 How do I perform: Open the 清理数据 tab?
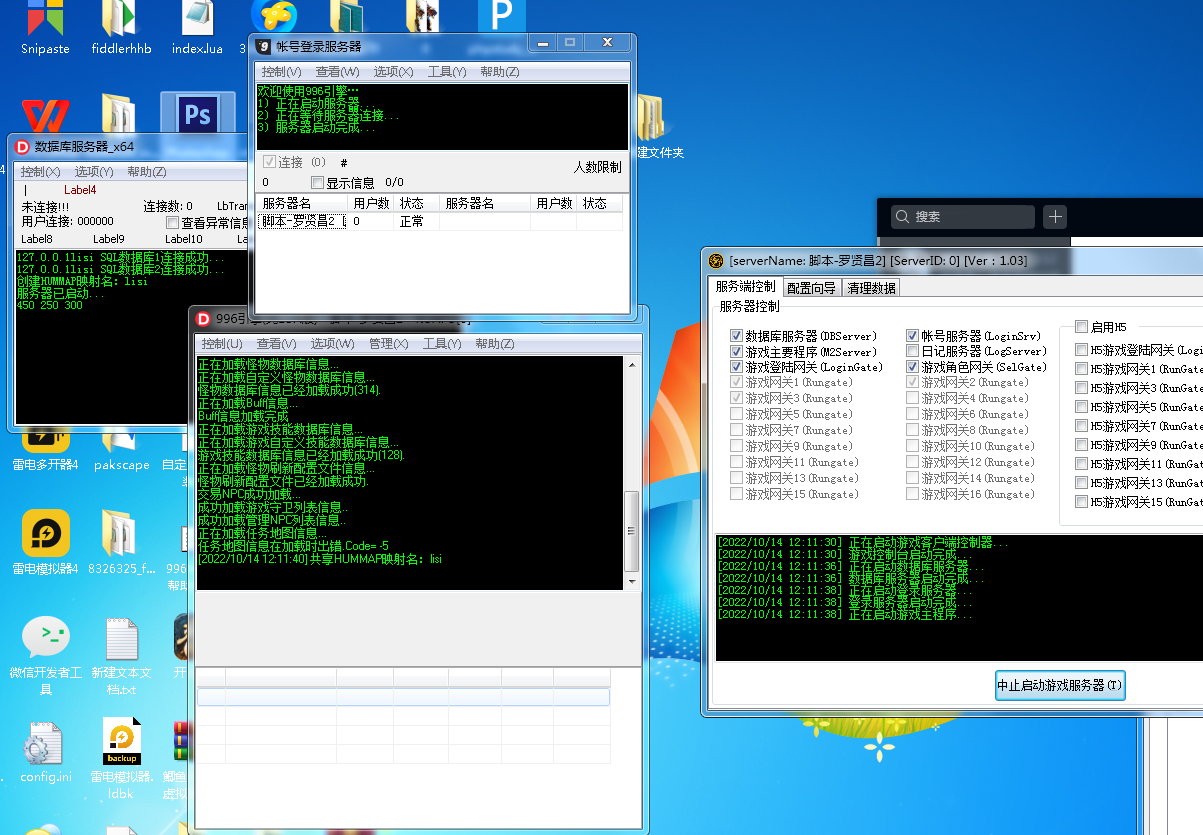tap(872, 288)
